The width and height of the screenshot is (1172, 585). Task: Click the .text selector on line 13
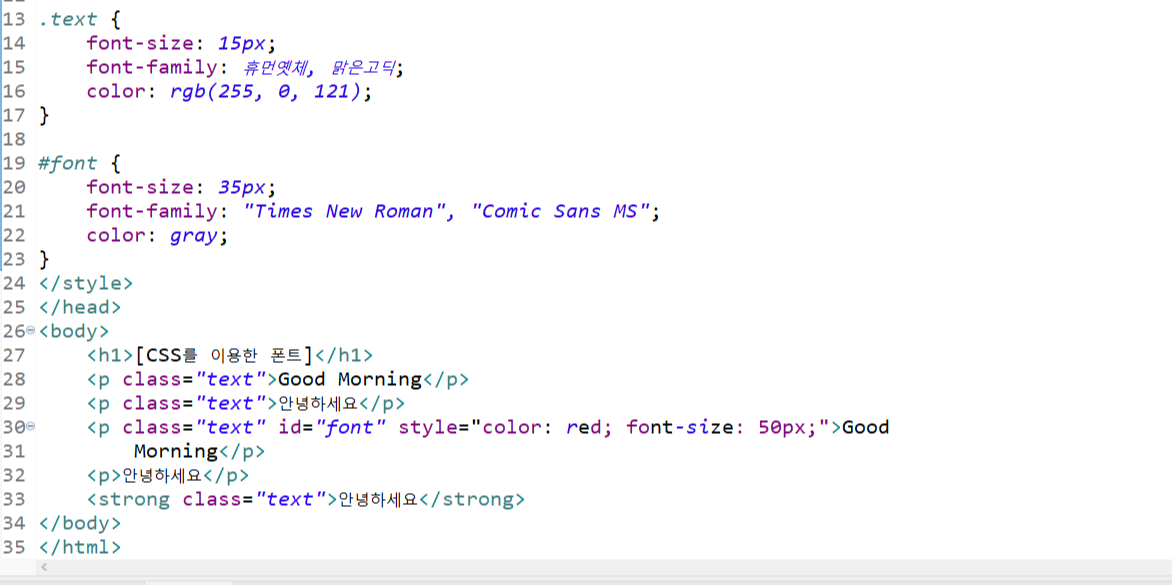(68, 19)
